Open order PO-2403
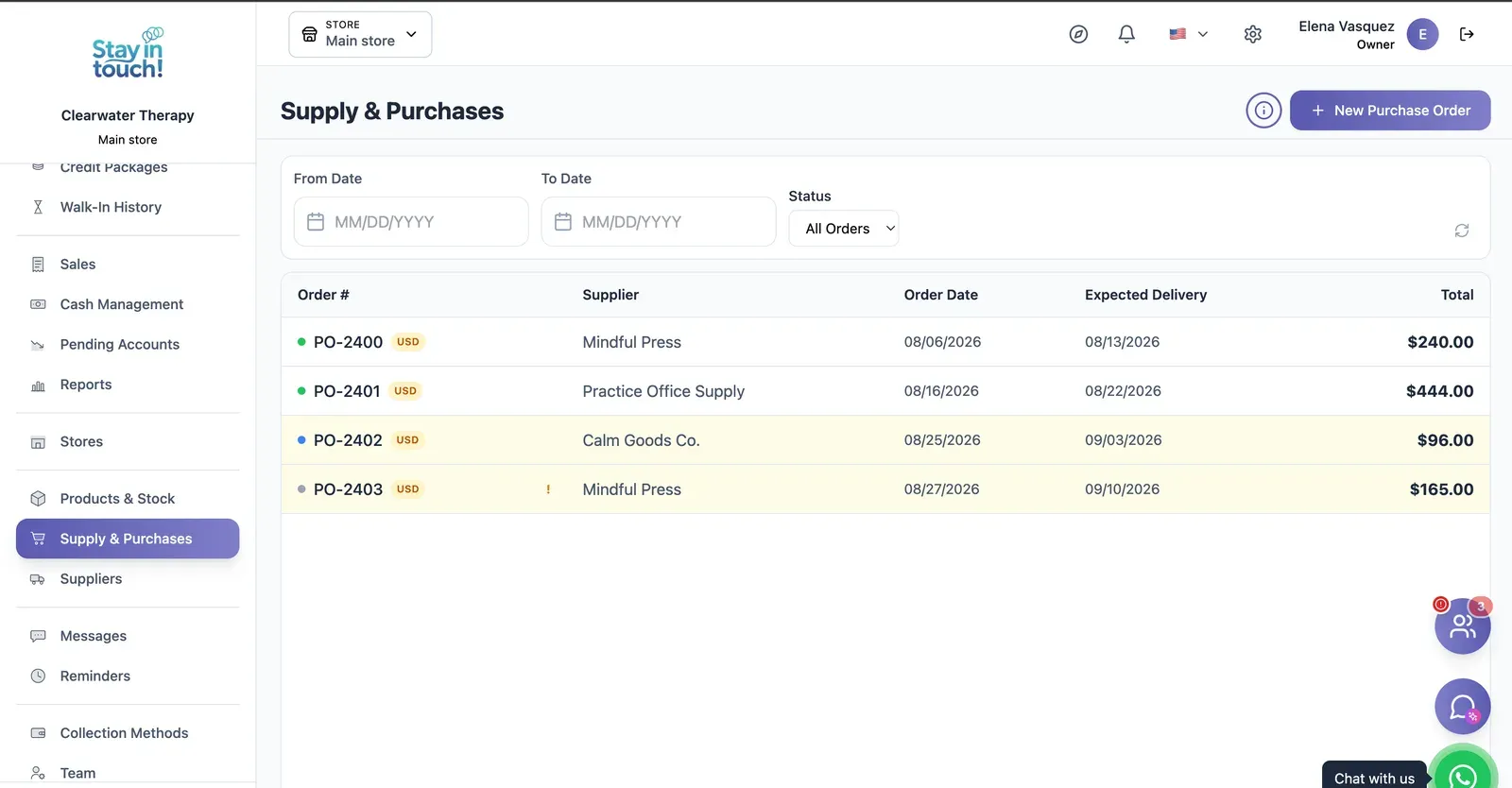This screenshot has height=788, width=1512. point(348,489)
